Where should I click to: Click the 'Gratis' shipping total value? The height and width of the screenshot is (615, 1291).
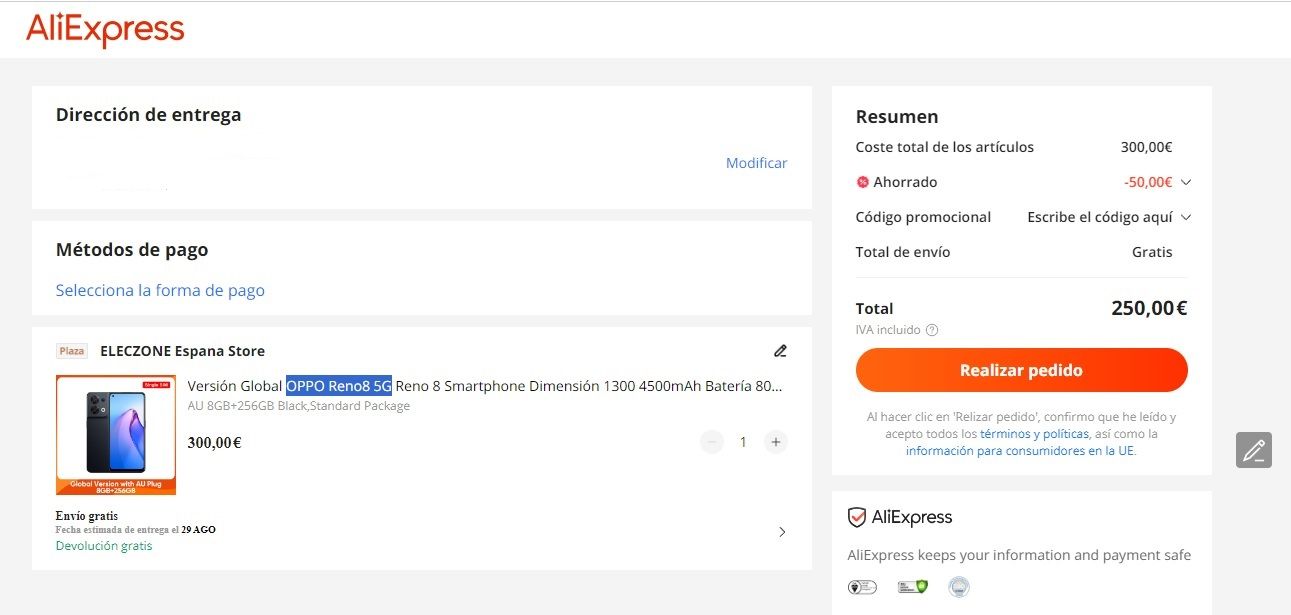[1152, 252]
